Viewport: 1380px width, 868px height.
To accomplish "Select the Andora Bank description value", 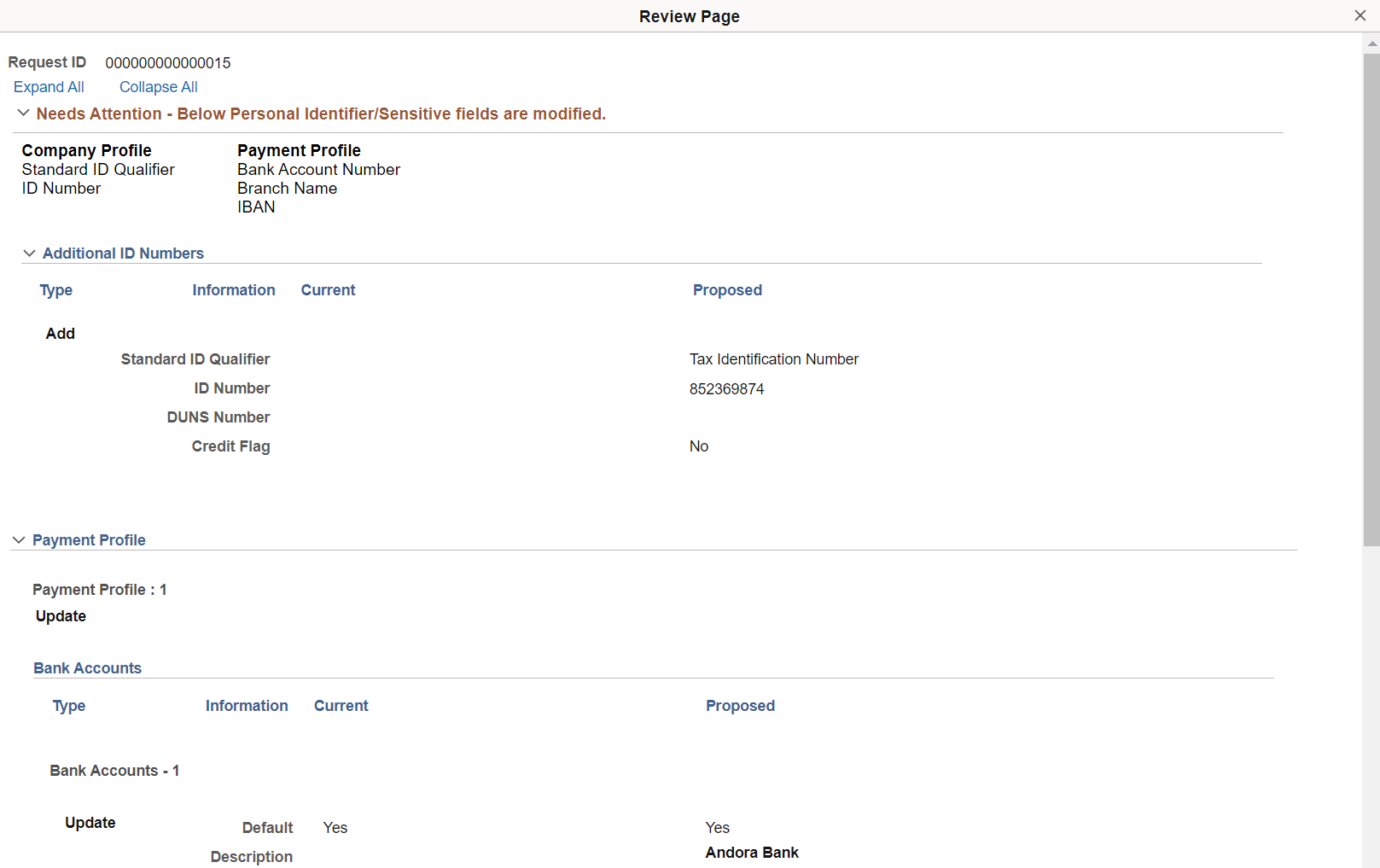I will [x=751, y=852].
